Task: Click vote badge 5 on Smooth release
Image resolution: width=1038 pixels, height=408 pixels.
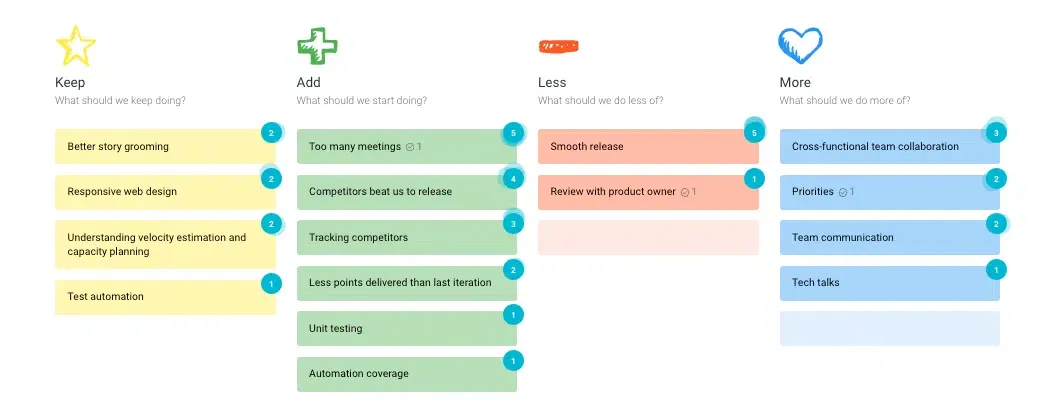Action: [754, 133]
